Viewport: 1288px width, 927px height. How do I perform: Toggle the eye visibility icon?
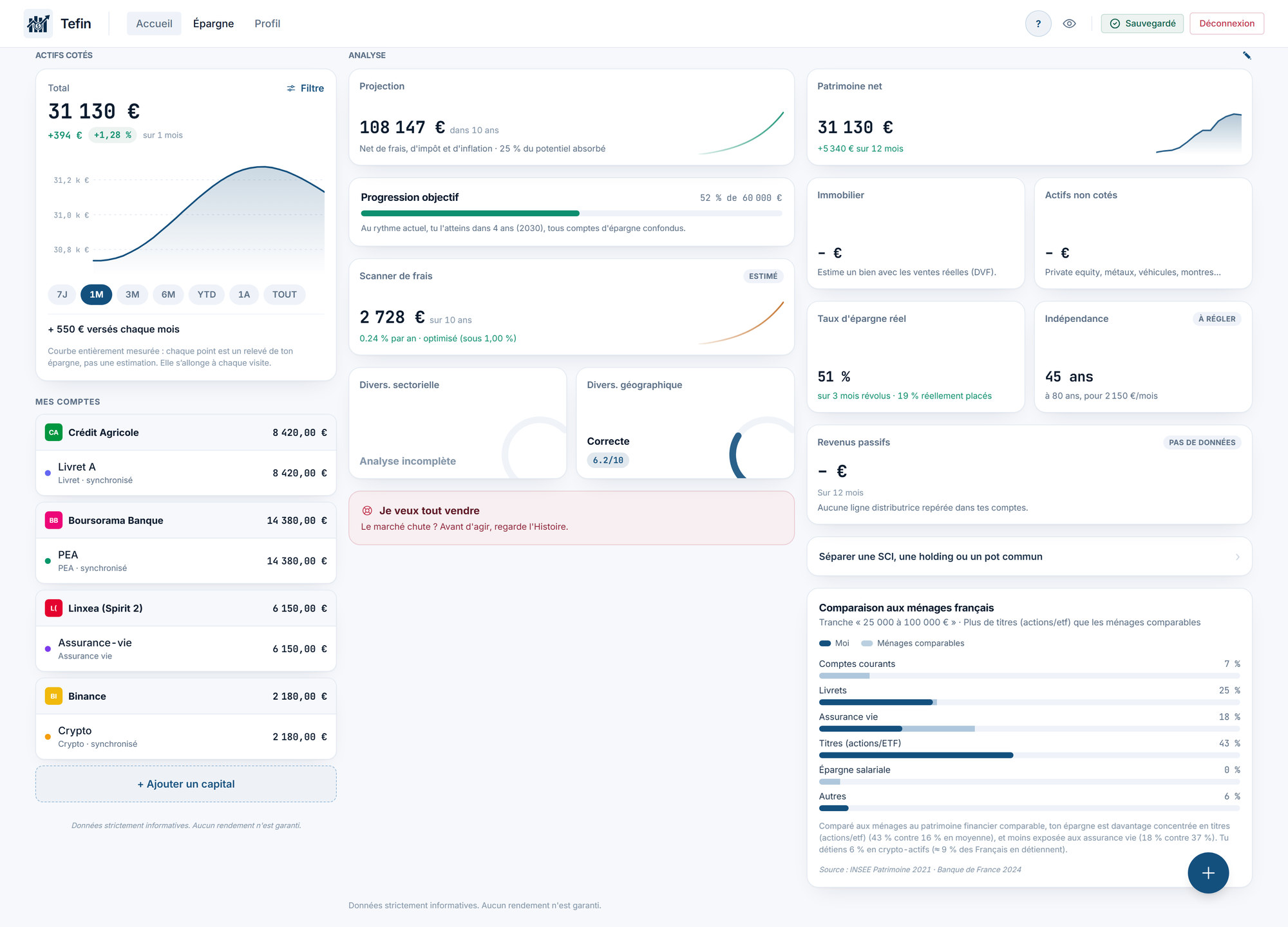[1069, 24]
